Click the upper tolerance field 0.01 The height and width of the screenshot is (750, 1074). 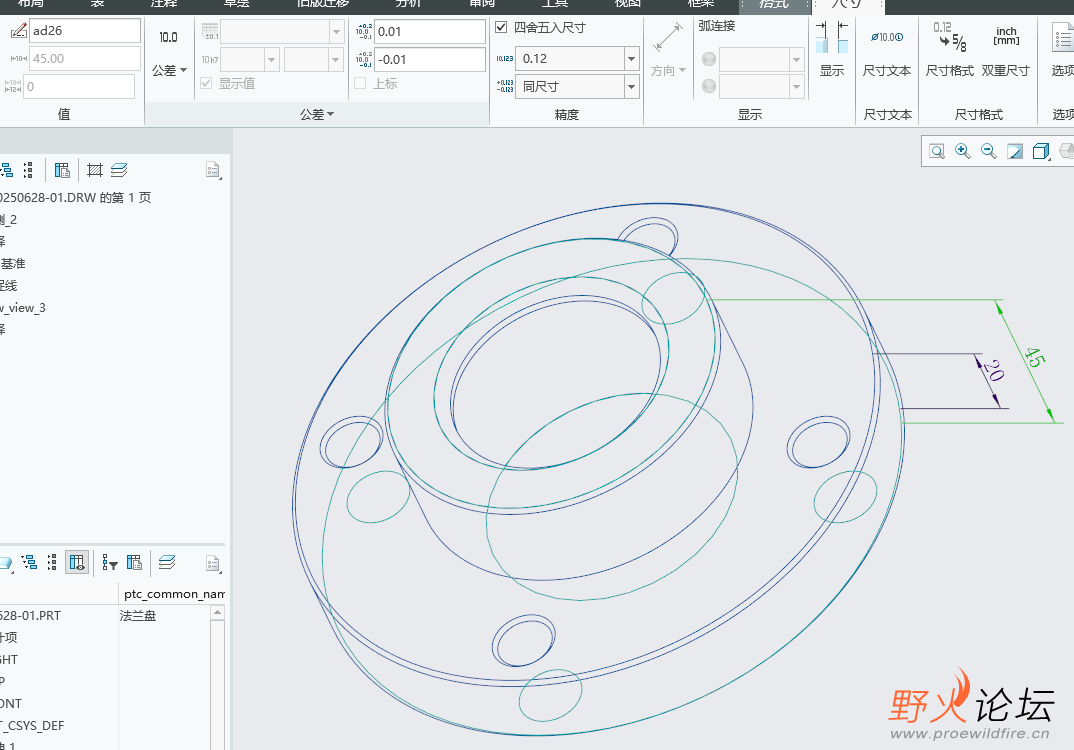click(430, 32)
